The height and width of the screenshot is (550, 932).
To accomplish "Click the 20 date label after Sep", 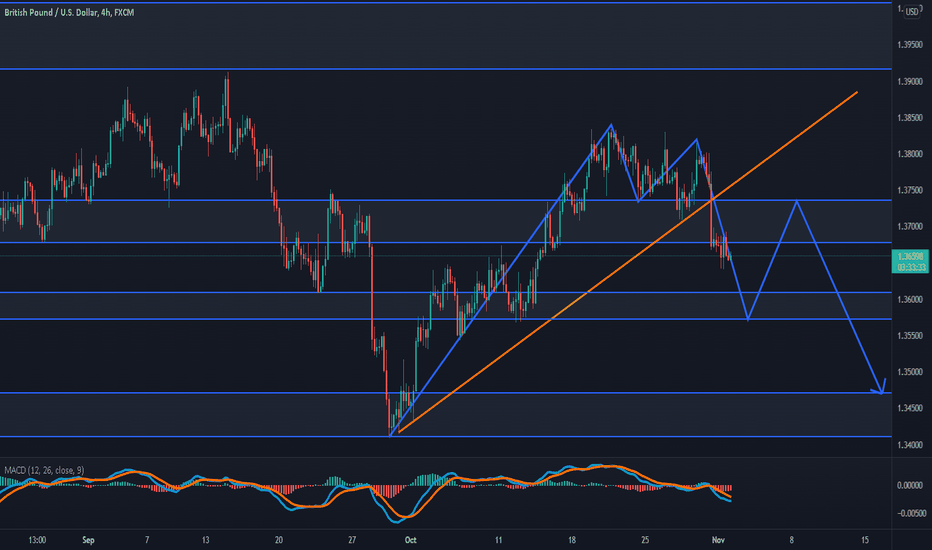I will pos(279,540).
